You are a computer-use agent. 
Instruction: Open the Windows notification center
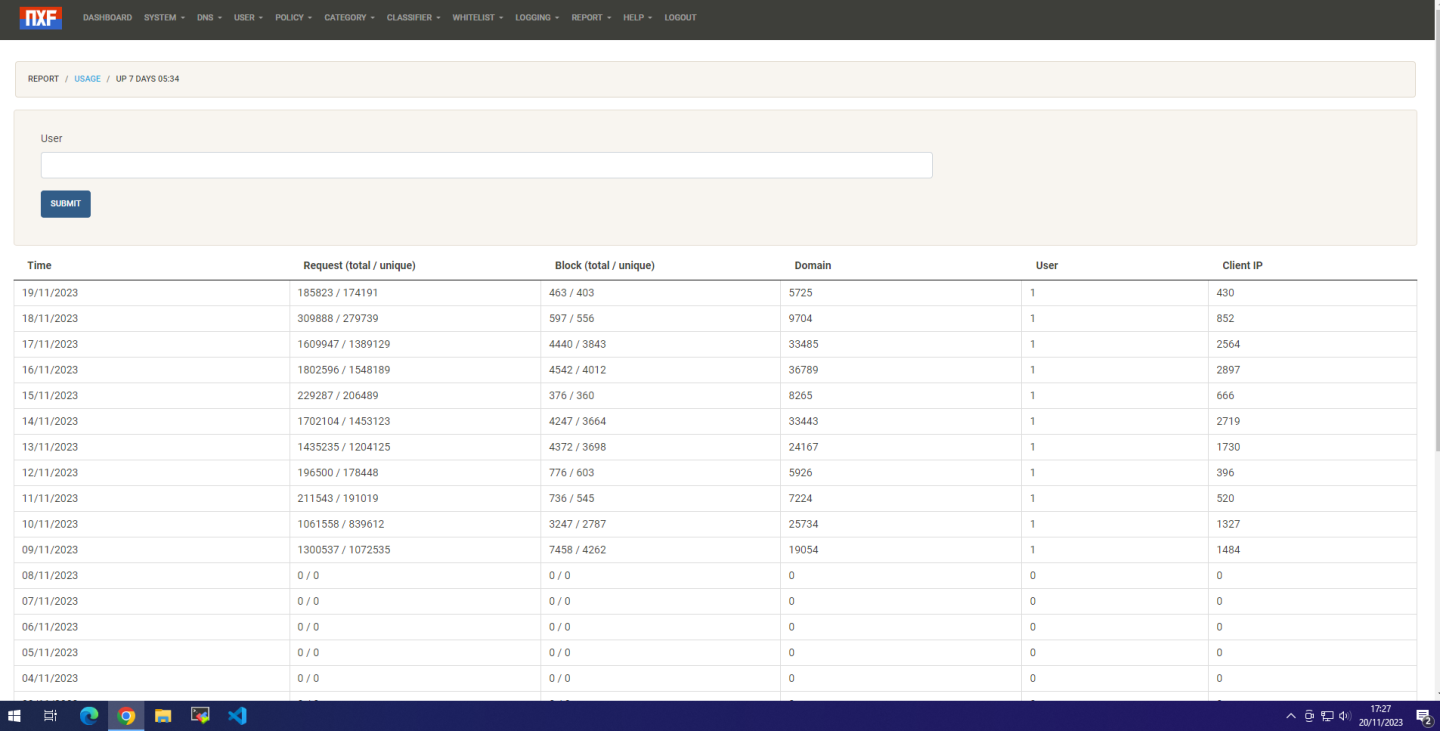(1423, 716)
